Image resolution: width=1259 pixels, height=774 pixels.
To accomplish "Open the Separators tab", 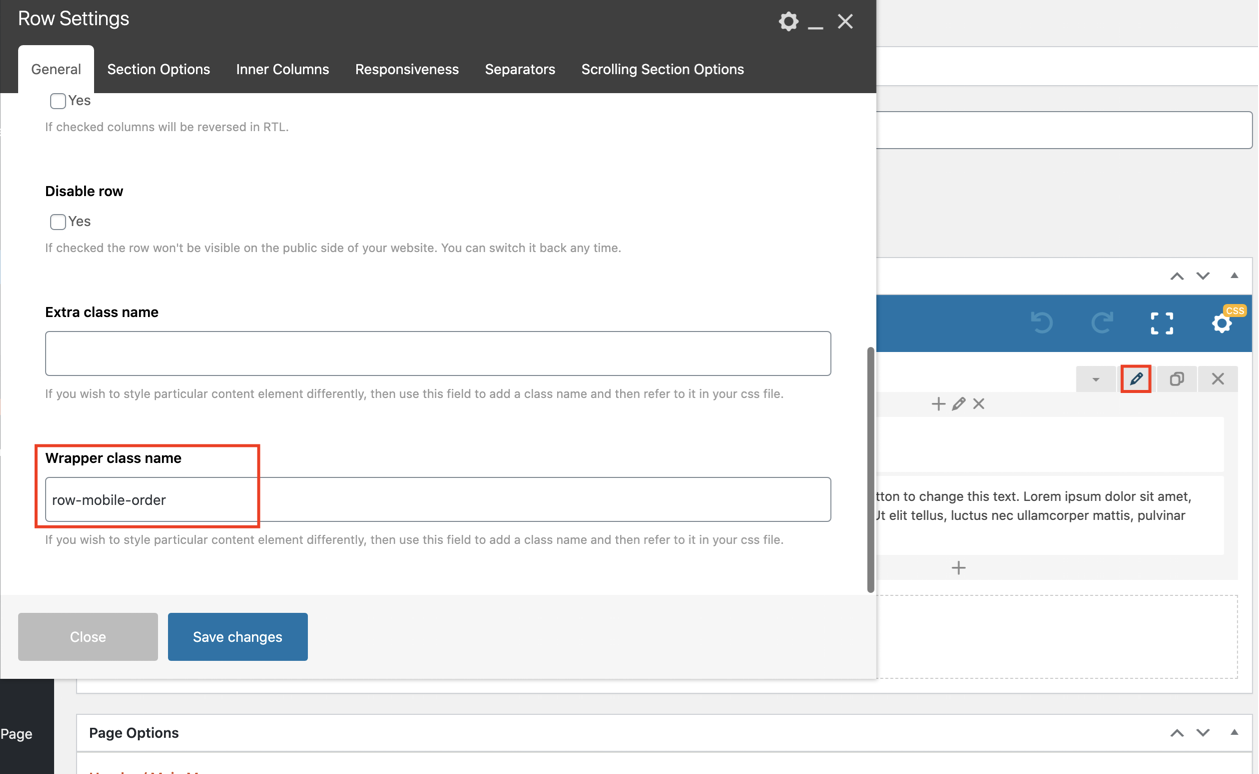I will coord(520,69).
